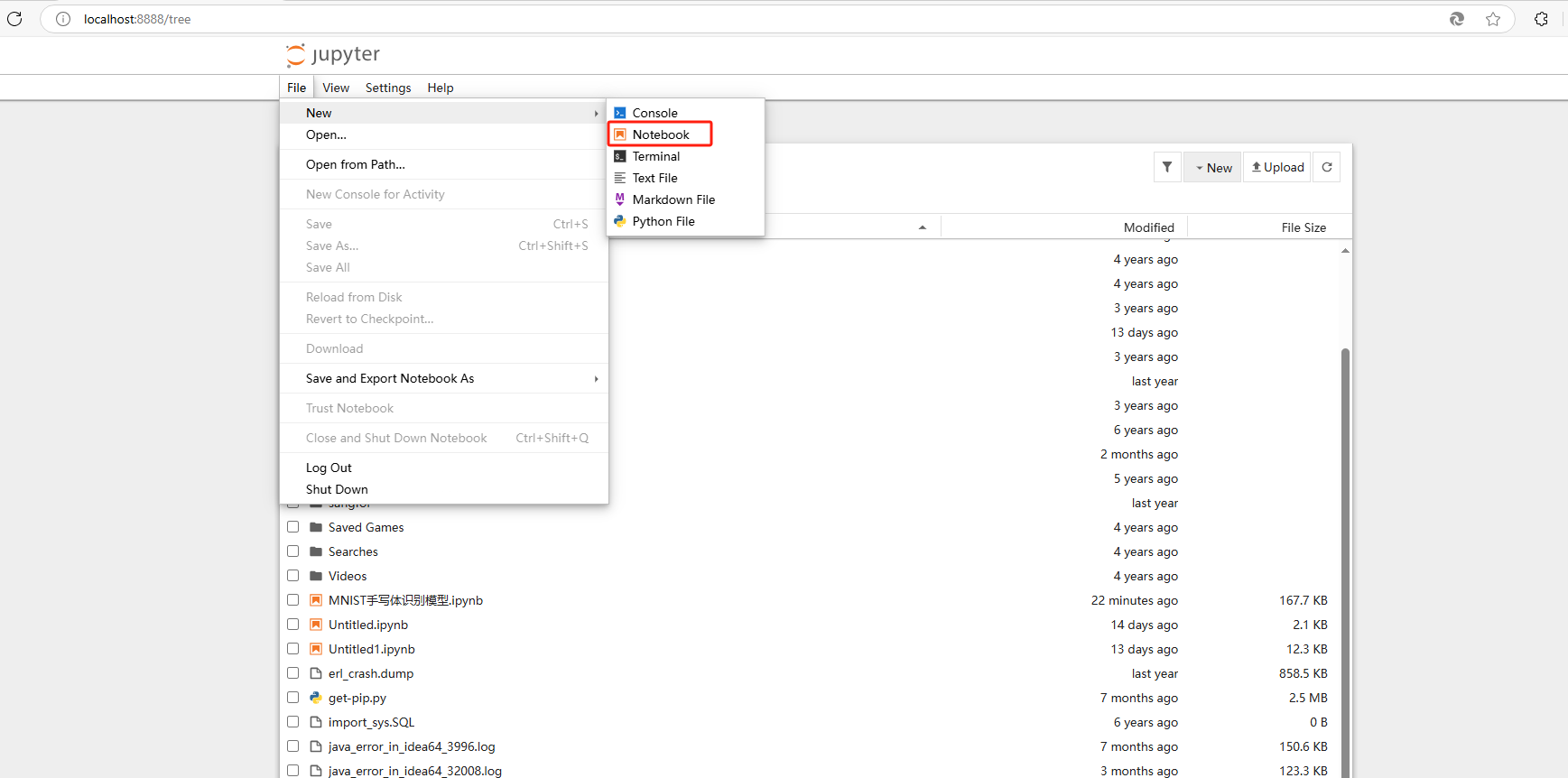The image size is (1568, 778).
Task: Click the Notebook icon in submenu
Action: 620,134
